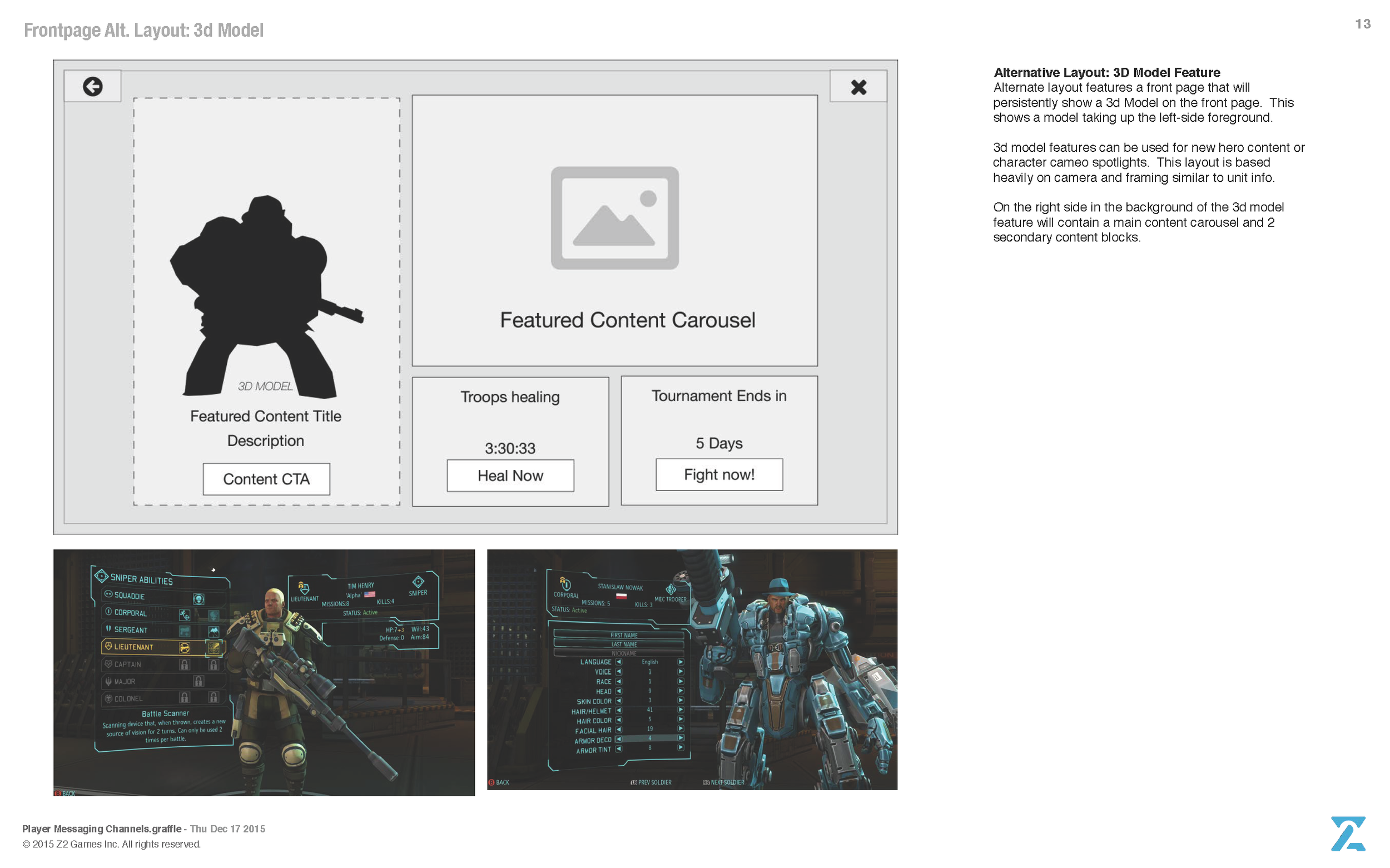Screen dimensions: 1390x868
Task: Click the back arrow in the wireframe
Action: click(x=92, y=87)
